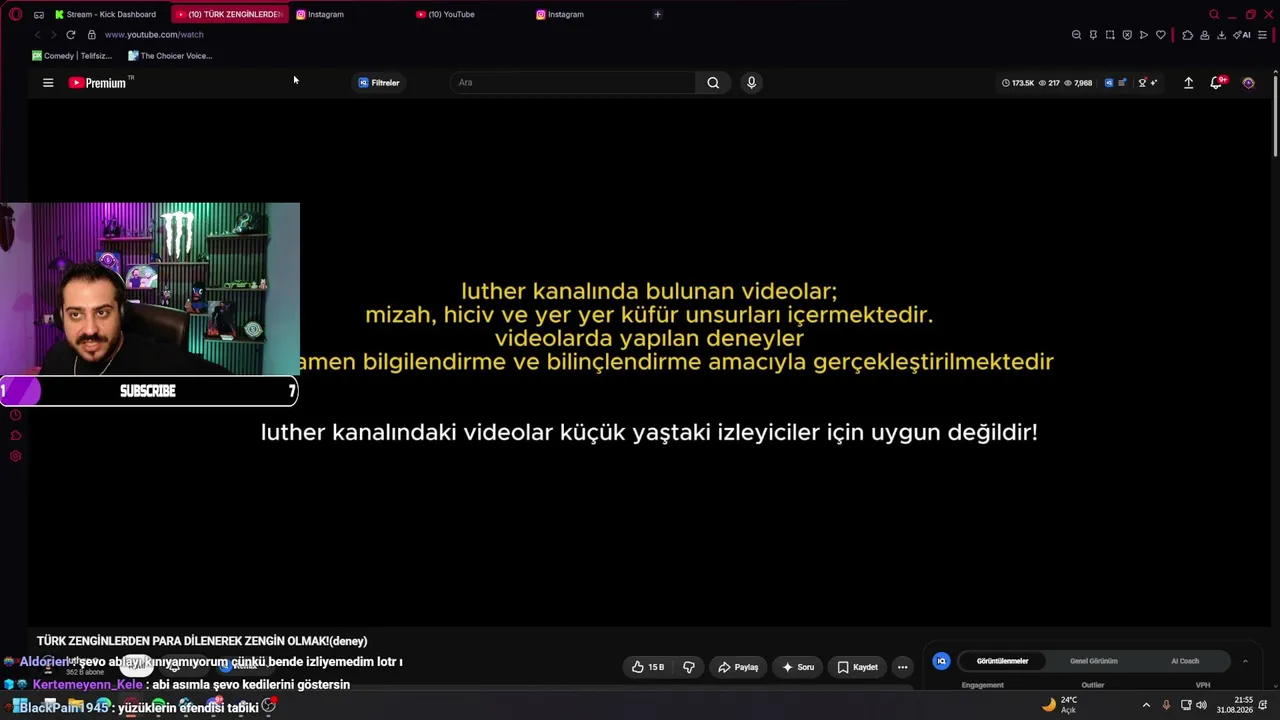The image size is (1280, 720).
Task: Open more actions three-dot menu
Action: (x=902, y=667)
